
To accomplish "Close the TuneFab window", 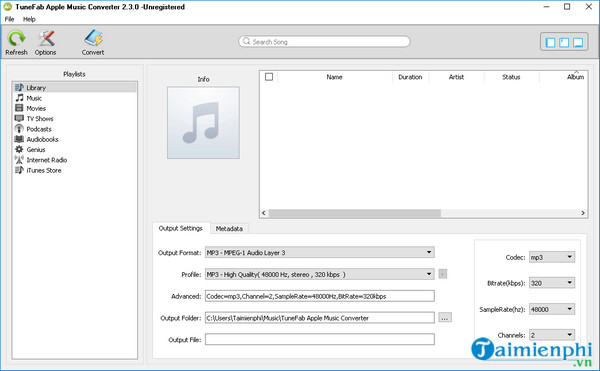I will [x=589, y=7].
